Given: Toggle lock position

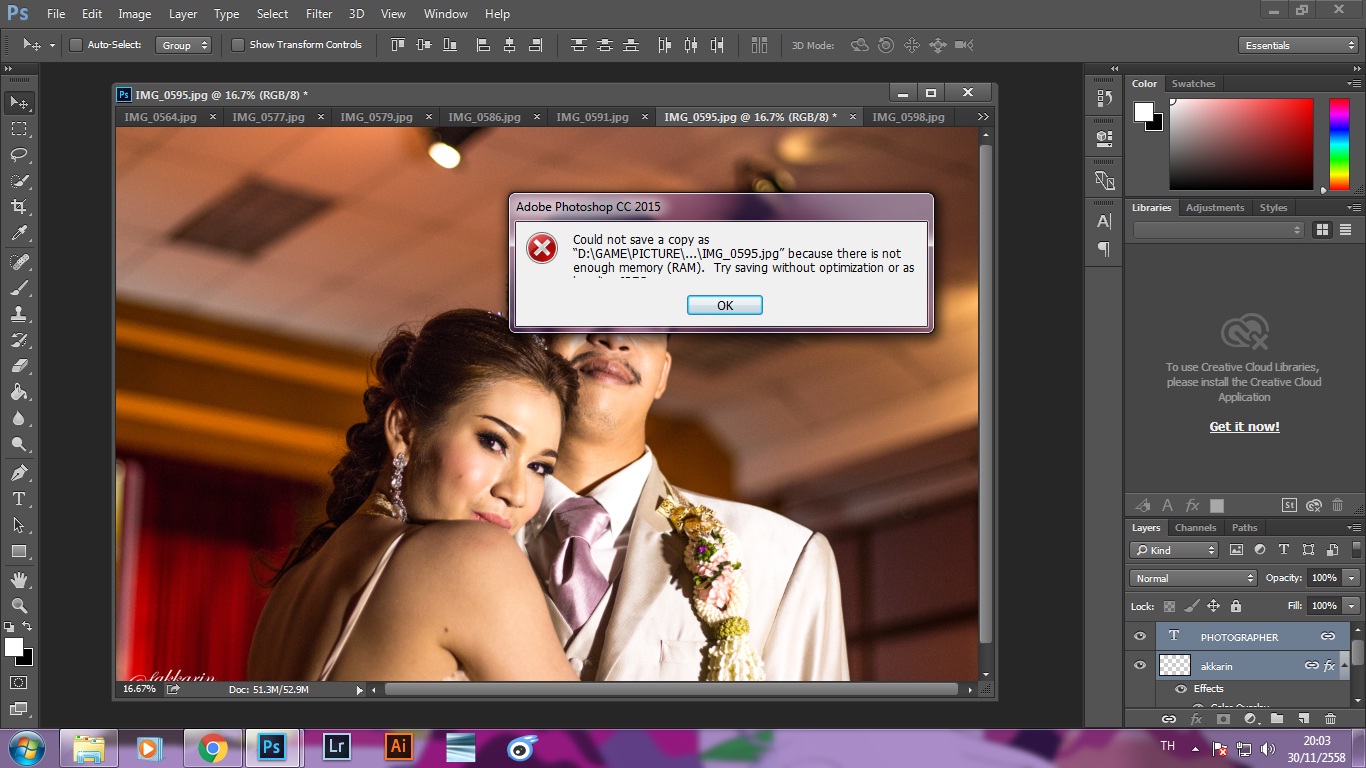Looking at the screenshot, I should pos(1213,606).
